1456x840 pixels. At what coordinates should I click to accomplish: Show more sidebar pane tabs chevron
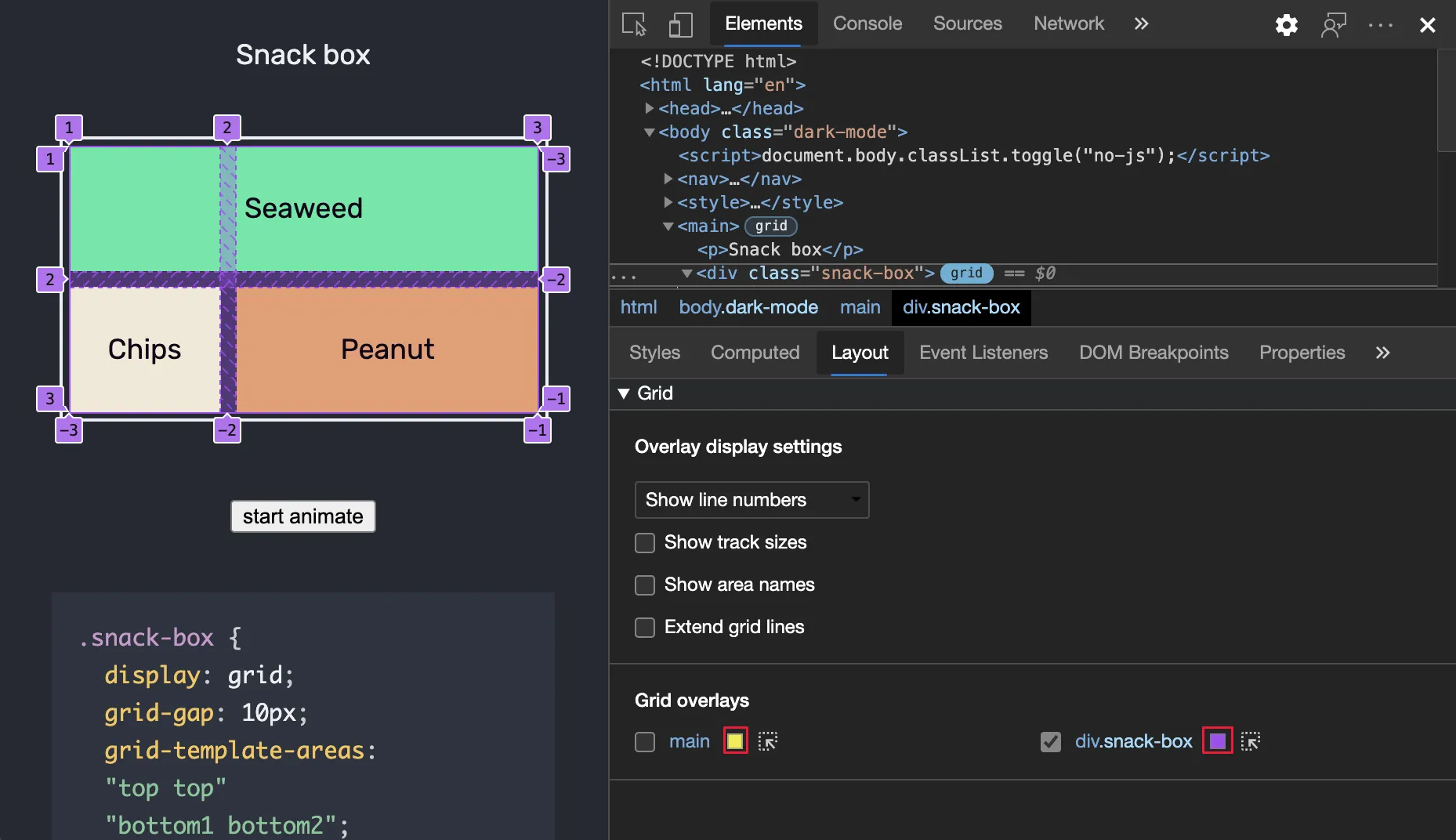[1382, 353]
